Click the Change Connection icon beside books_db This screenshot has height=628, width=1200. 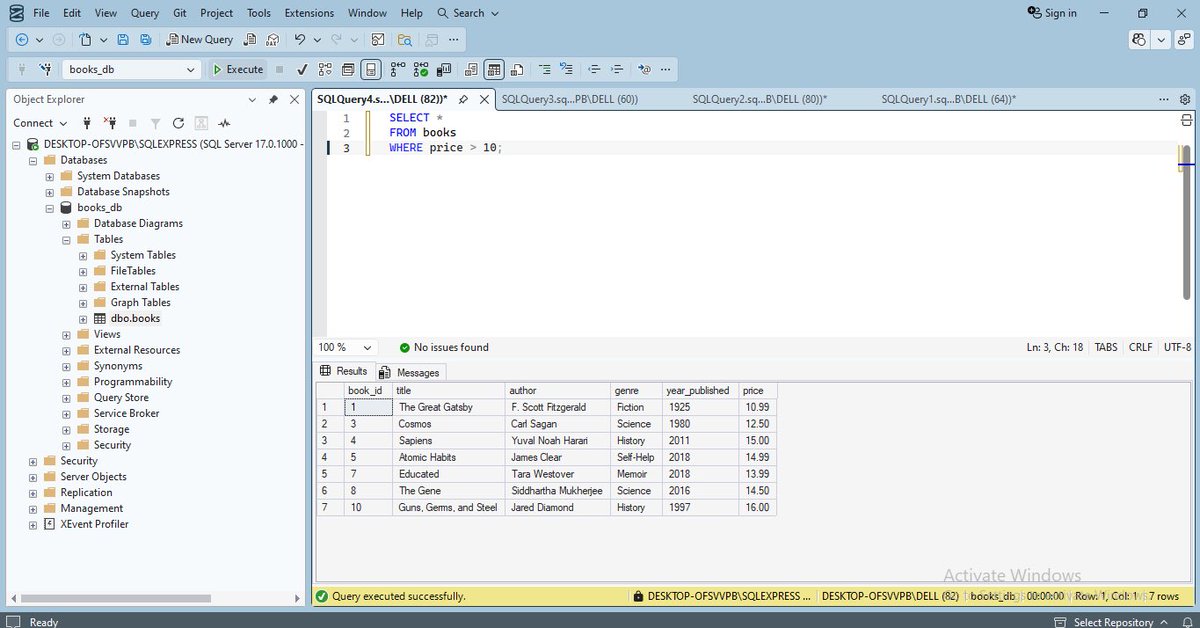[x=45, y=69]
